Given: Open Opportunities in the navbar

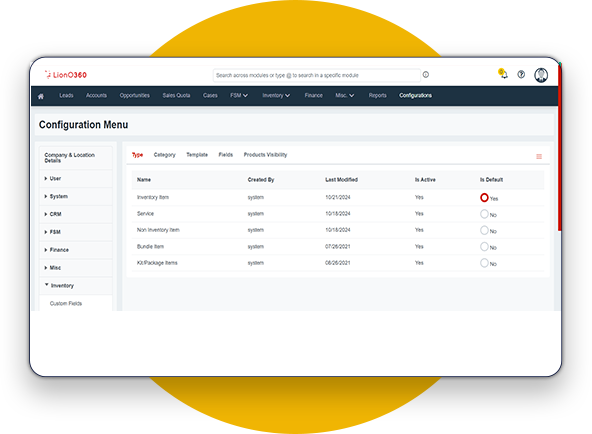Looking at the screenshot, I should click(135, 95).
